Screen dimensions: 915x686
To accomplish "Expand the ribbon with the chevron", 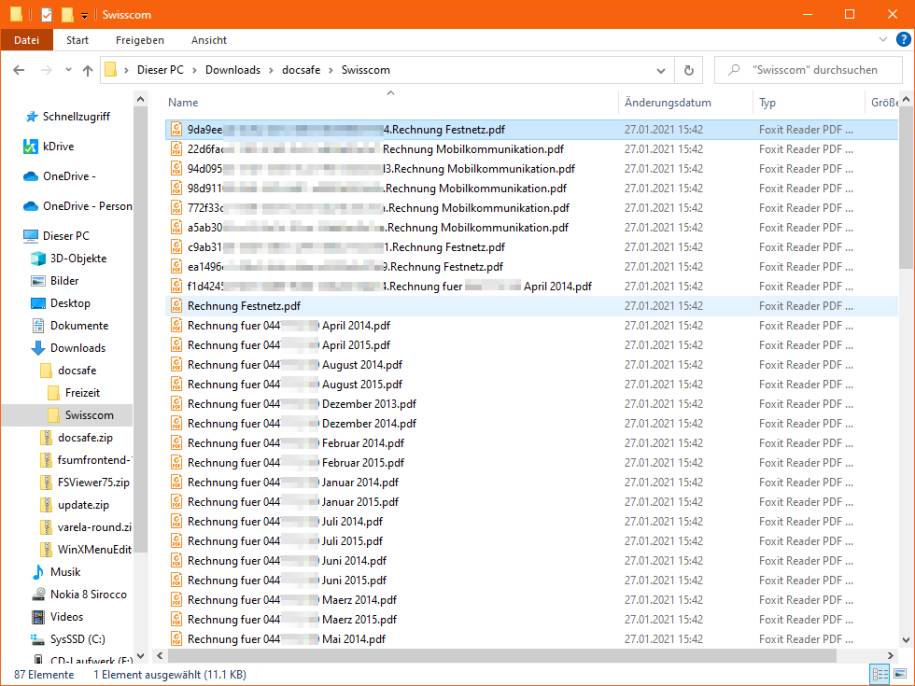I will click(883, 40).
